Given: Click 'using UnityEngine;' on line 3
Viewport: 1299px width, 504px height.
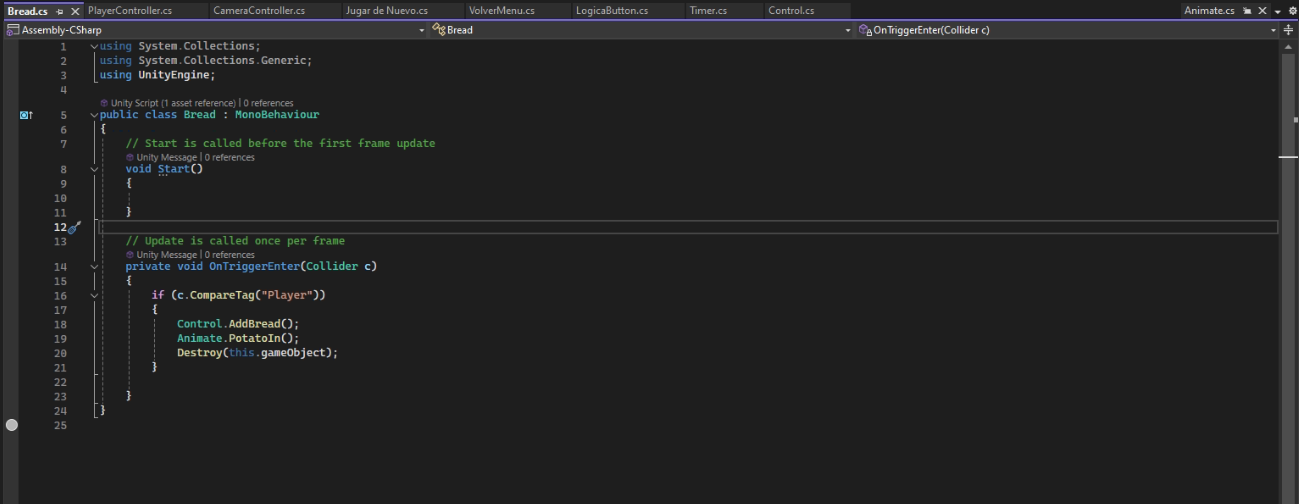Looking at the screenshot, I should click(157, 75).
